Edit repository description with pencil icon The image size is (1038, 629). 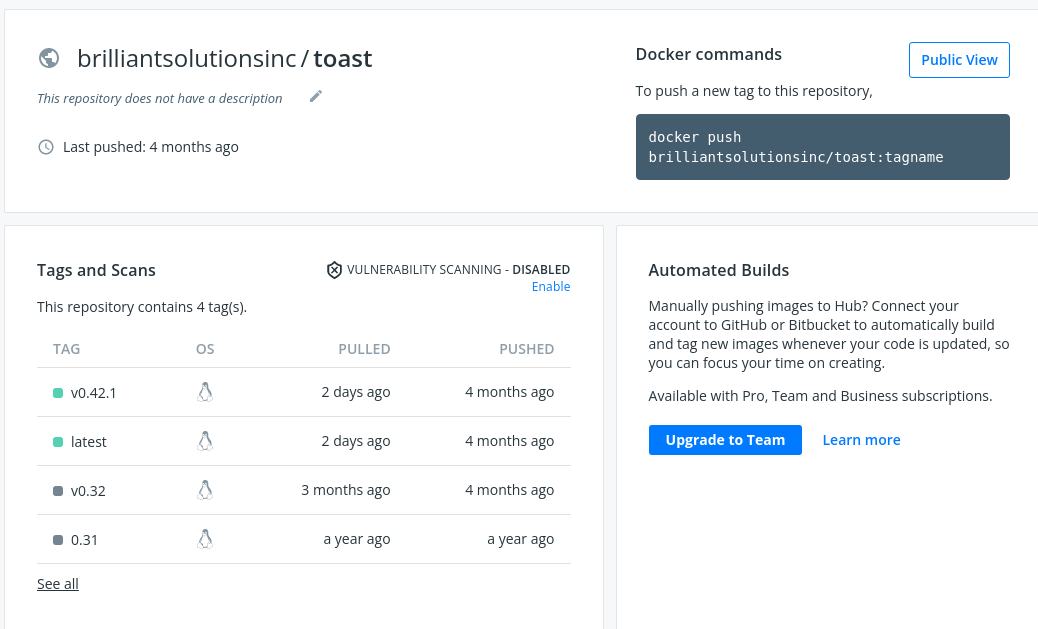316,97
